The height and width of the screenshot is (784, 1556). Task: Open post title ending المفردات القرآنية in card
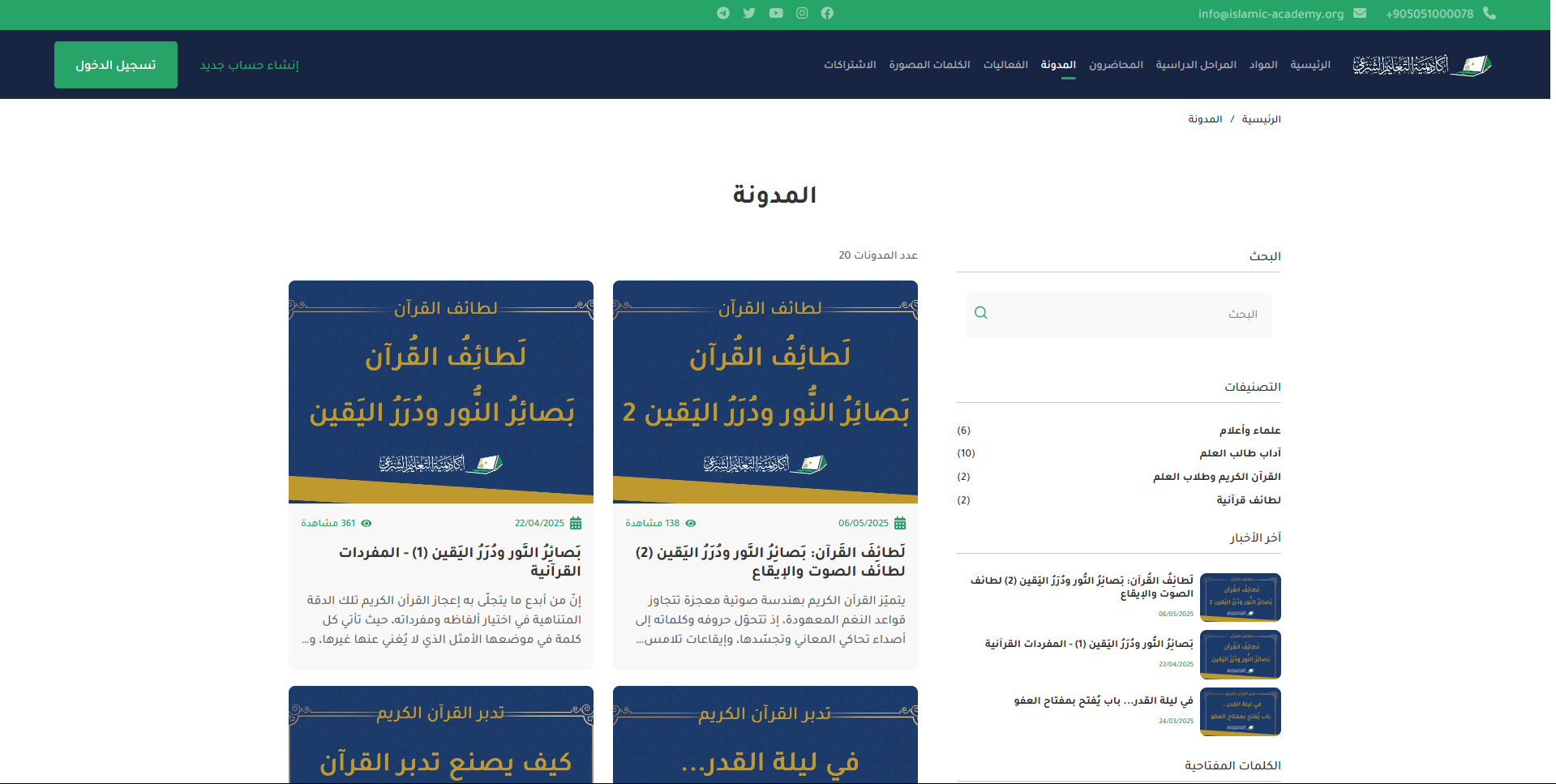[x=460, y=562]
